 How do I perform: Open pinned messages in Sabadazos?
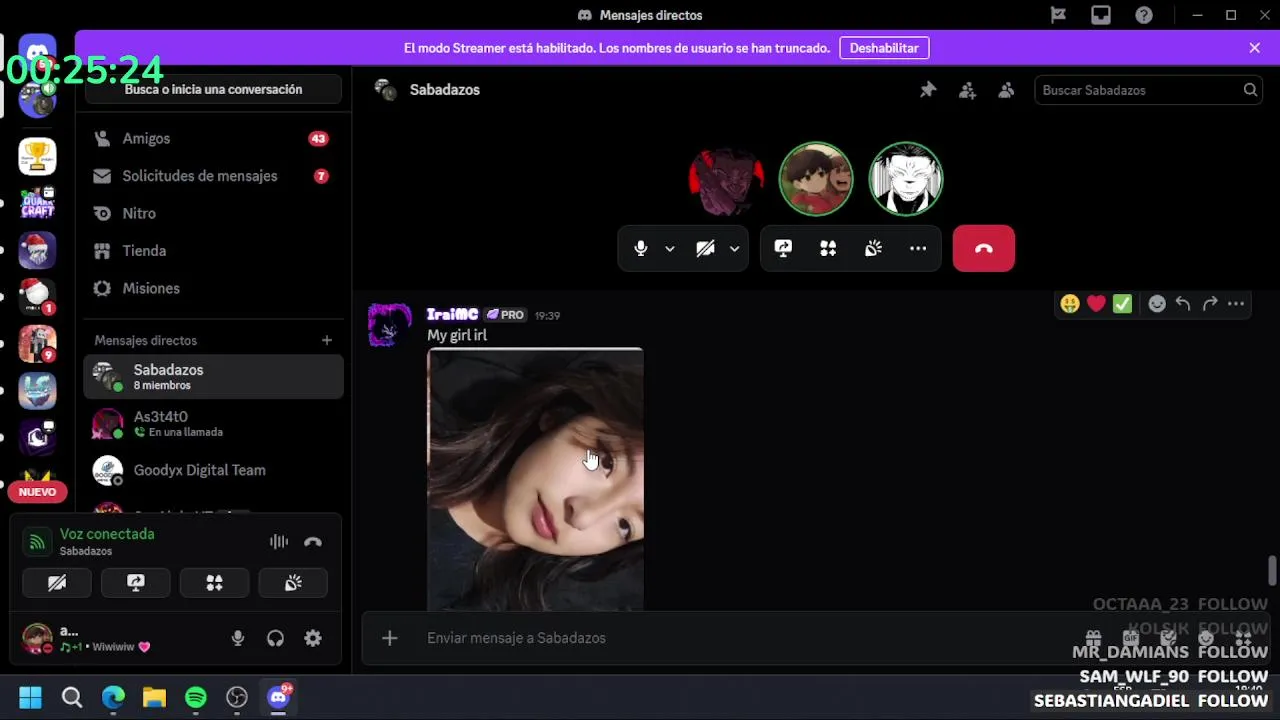click(x=928, y=90)
